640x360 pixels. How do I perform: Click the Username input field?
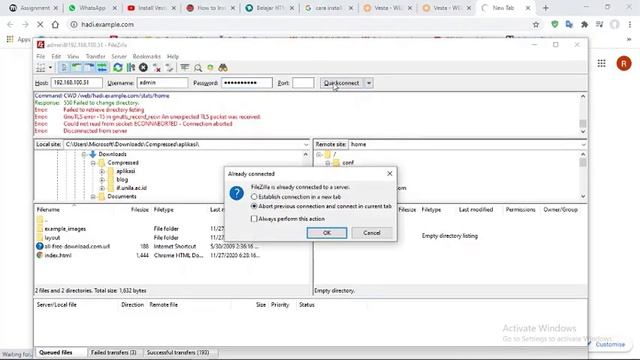[x=162, y=83]
